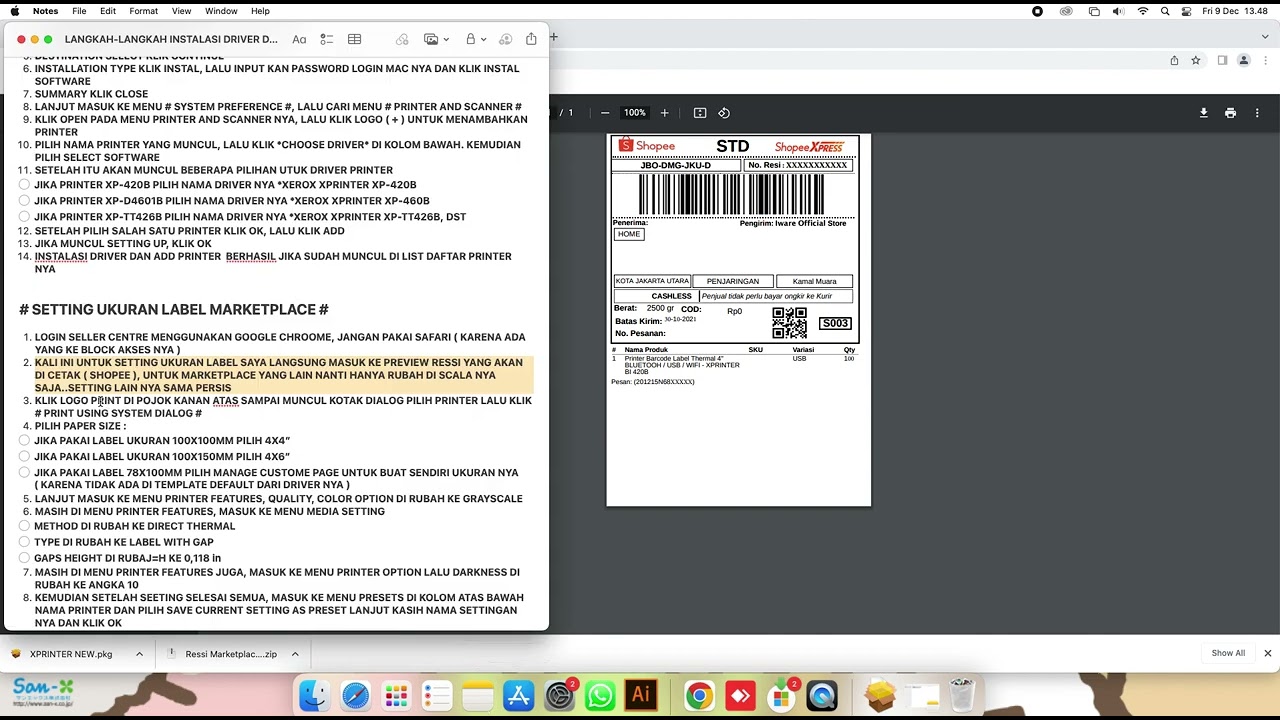1280x720 pixels.
Task: Click the '# SETTING UKURAN LABEL MARKETPLACE #' heading
Action: pyautogui.click(x=174, y=310)
